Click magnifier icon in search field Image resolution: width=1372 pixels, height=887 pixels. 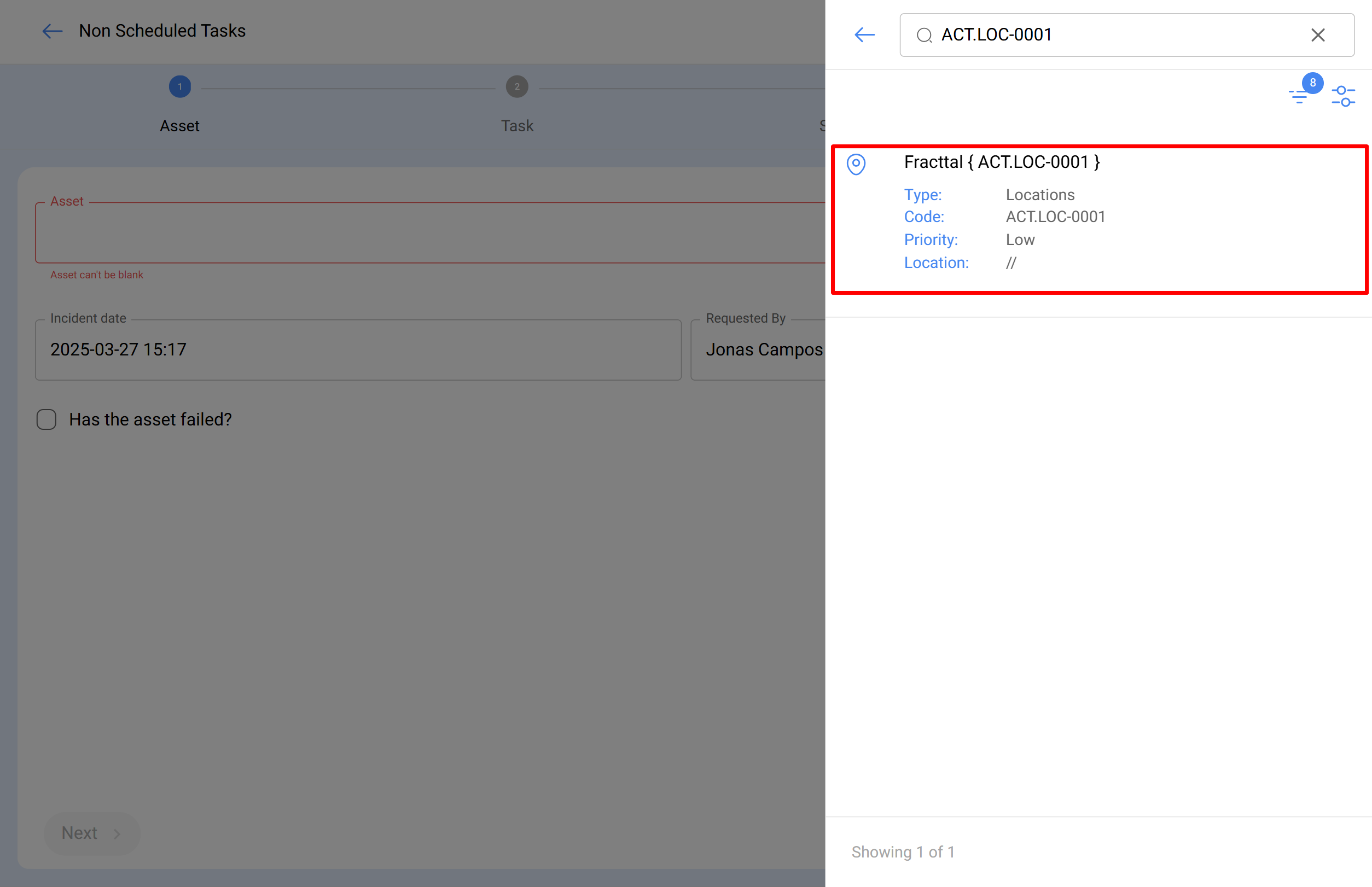pyautogui.click(x=924, y=36)
